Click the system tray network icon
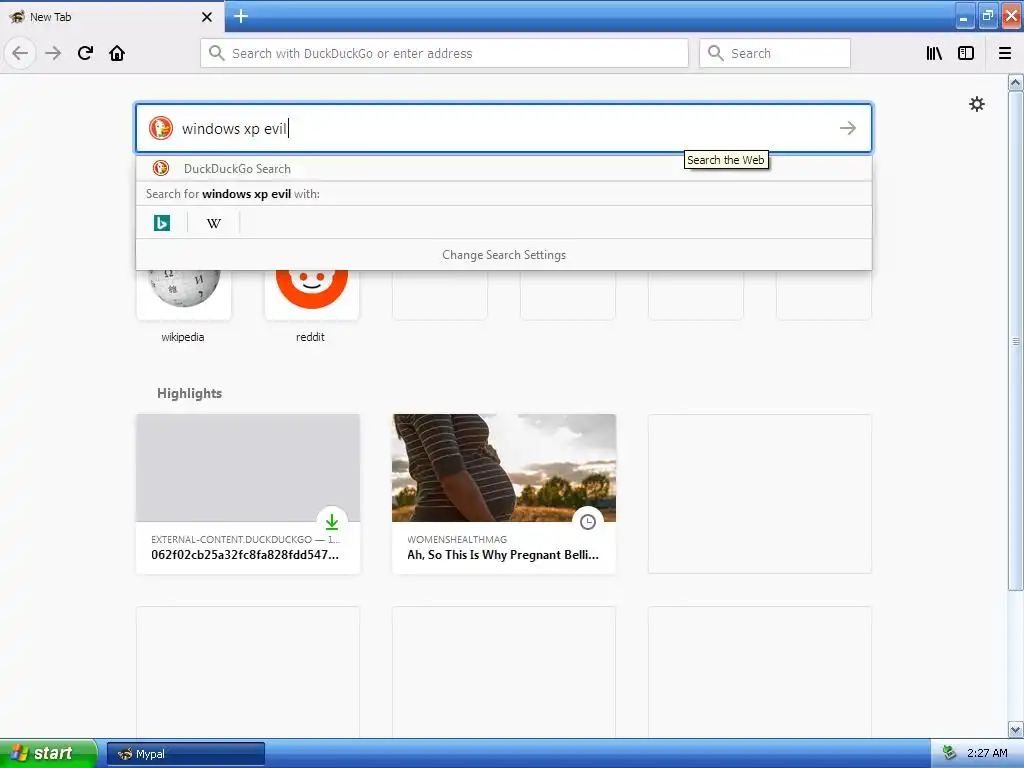 point(950,753)
